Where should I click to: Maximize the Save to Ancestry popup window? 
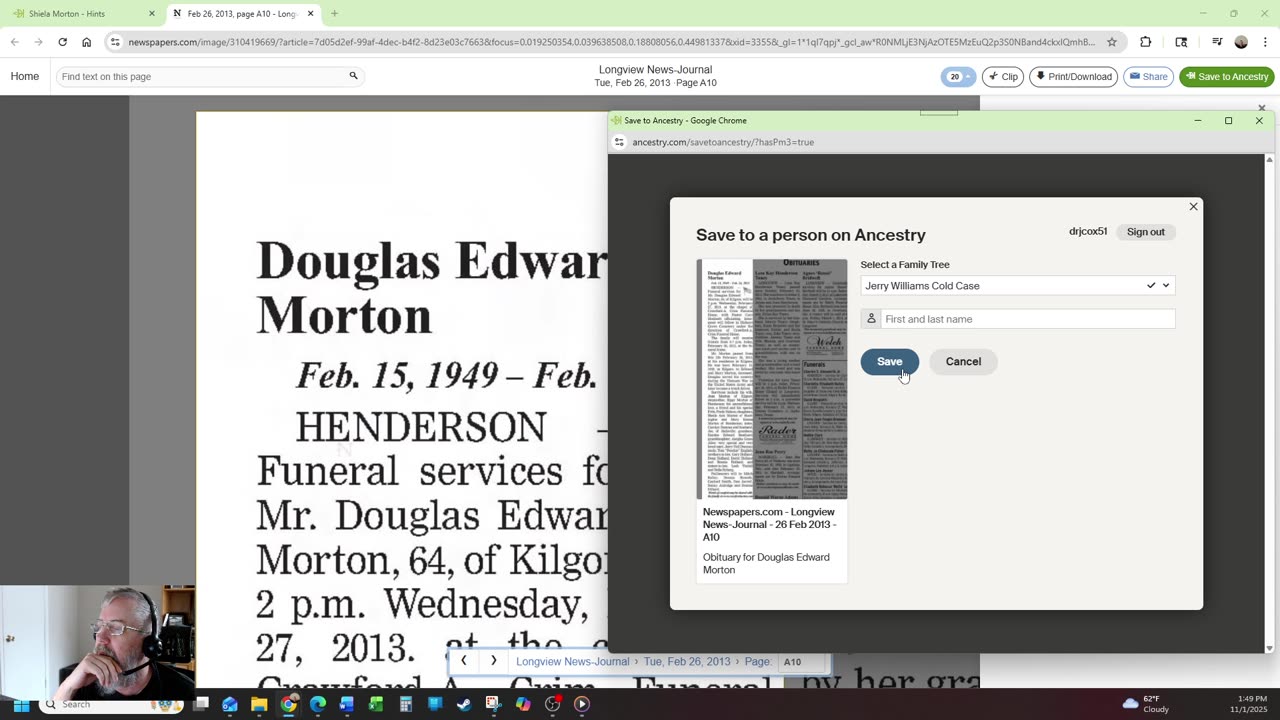[x=1228, y=121]
